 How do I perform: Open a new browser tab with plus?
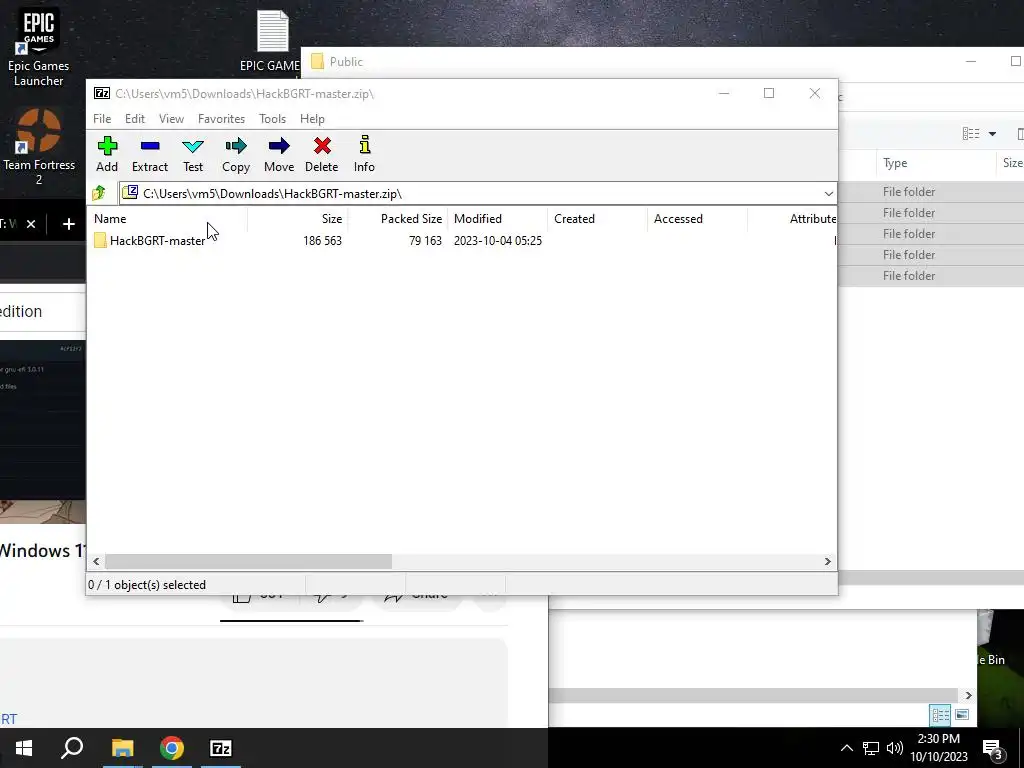(69, 225)
